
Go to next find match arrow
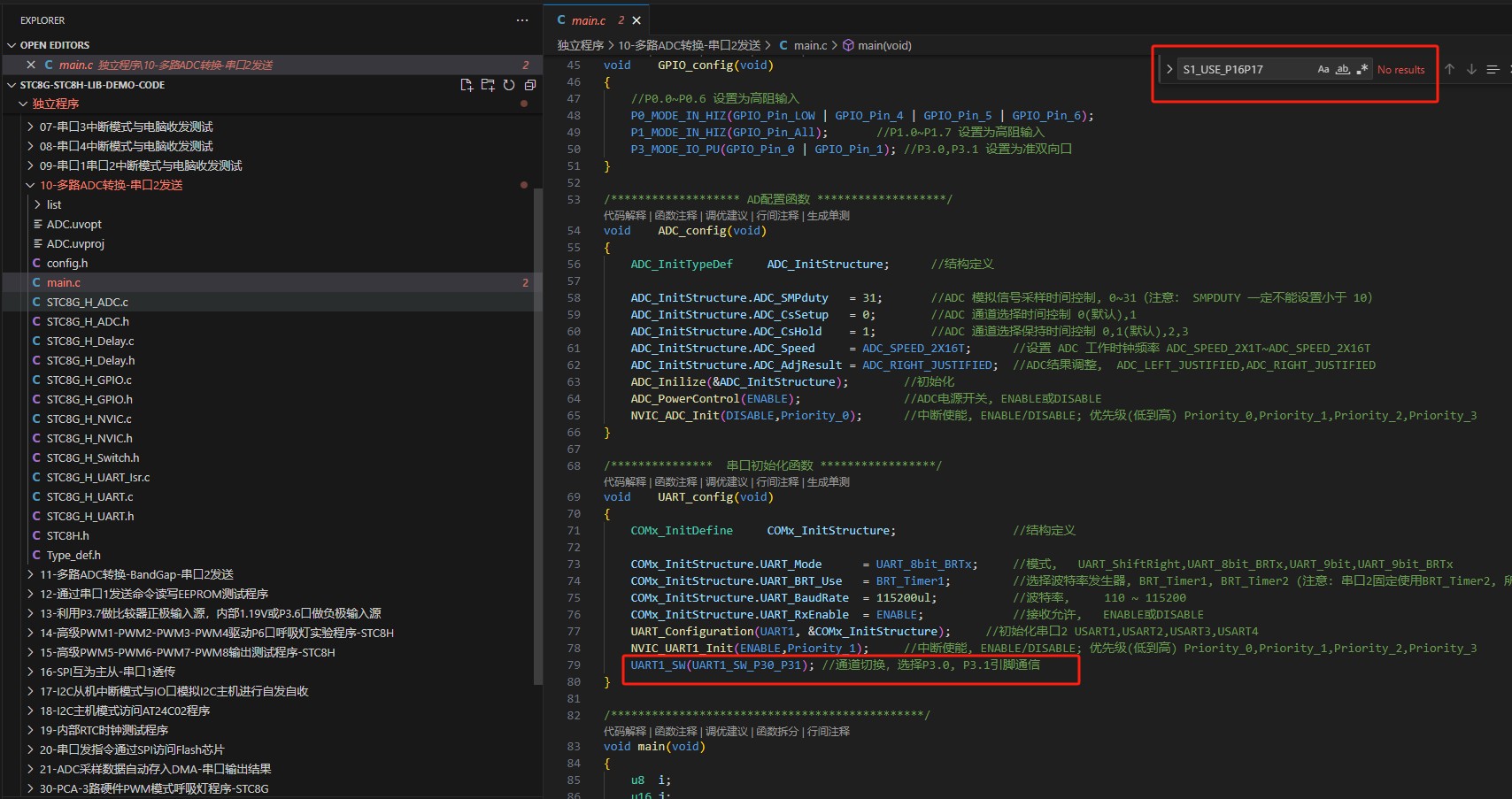tap(1471, 69)
